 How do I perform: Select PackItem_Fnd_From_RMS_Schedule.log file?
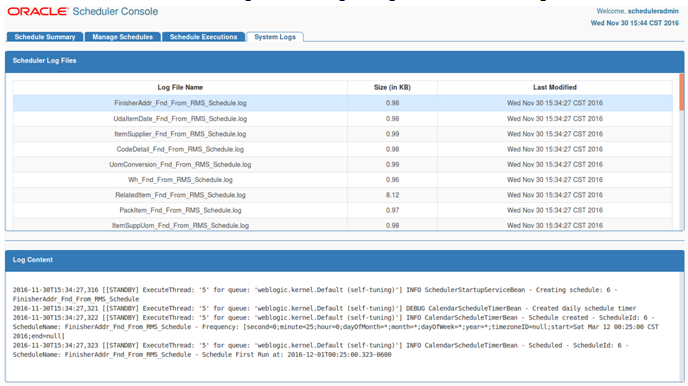pyautogui.click(x=180, y=210)
